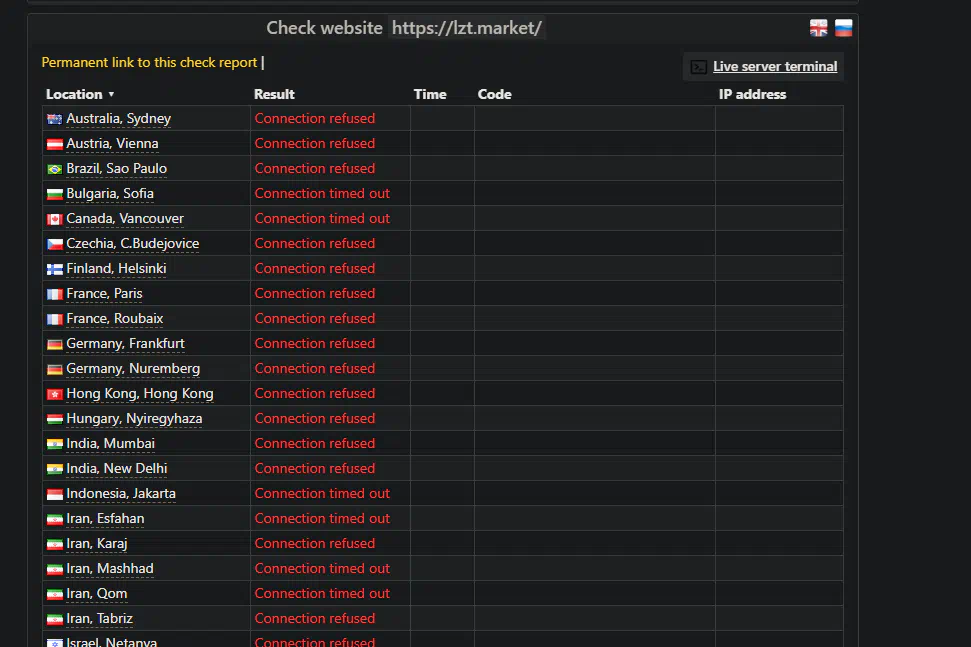Click the Canada flag icon
This screenshot has height=647, width=971.
(54, 219)
